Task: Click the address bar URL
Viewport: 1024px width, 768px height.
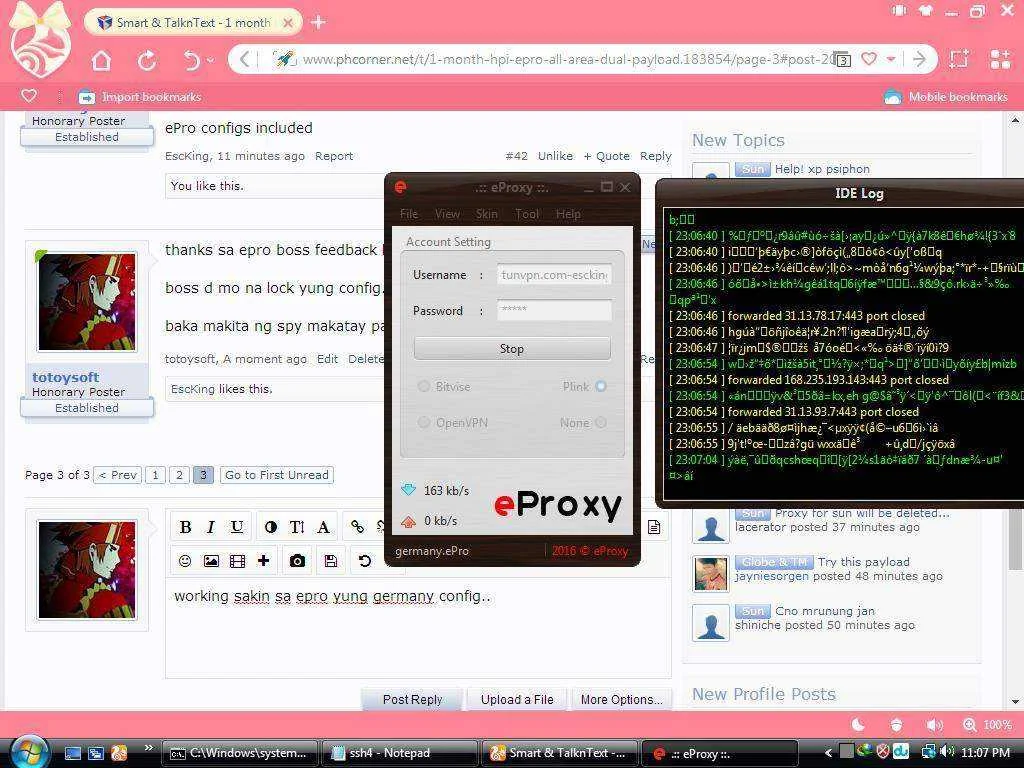Action: coord(568,59)
